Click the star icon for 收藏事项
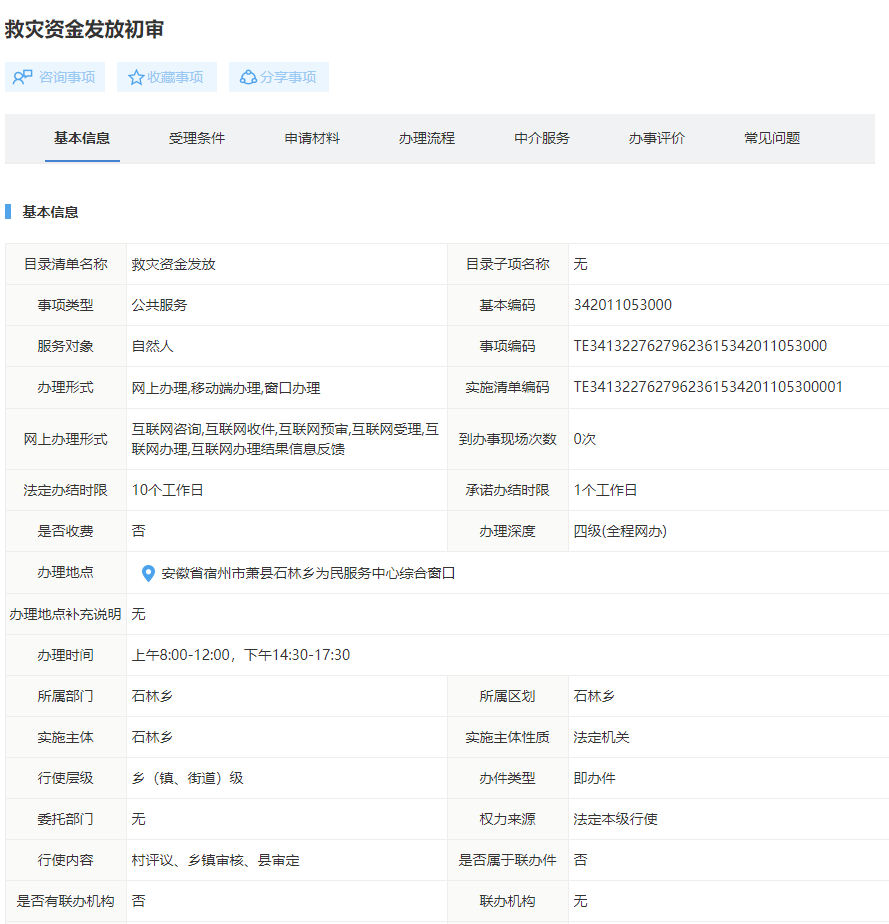The image size is (889, 924). 136,77
